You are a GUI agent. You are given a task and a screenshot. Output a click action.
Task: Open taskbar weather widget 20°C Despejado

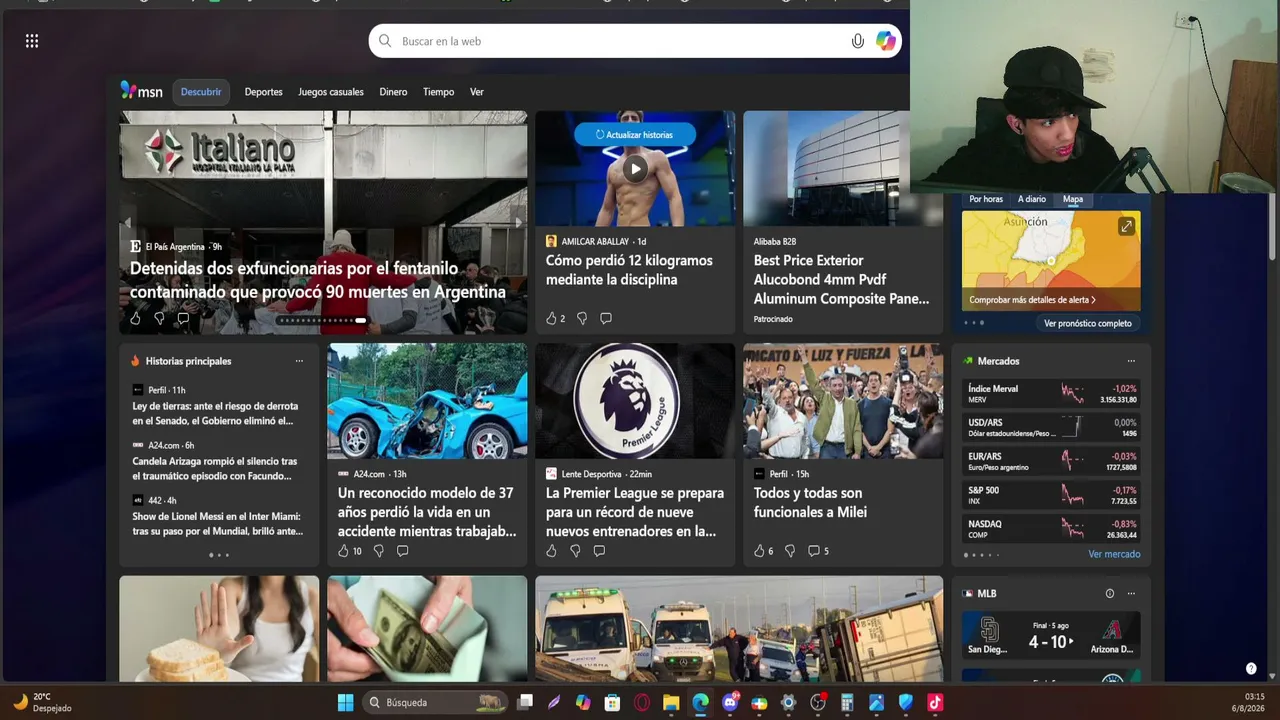pyautogui.click(x=42, y=703)
